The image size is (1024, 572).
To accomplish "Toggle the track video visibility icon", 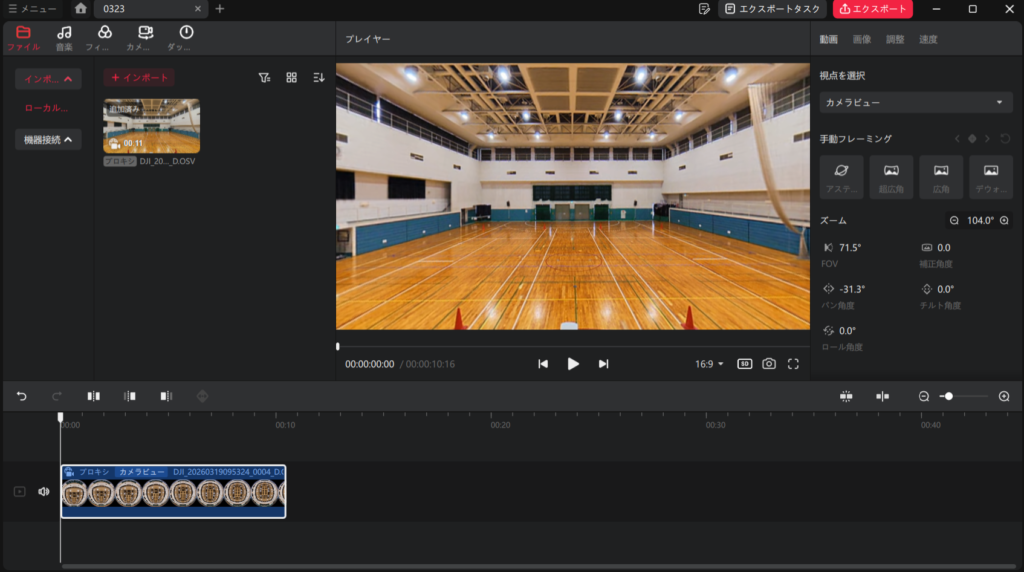I will [x=19, y=492].
